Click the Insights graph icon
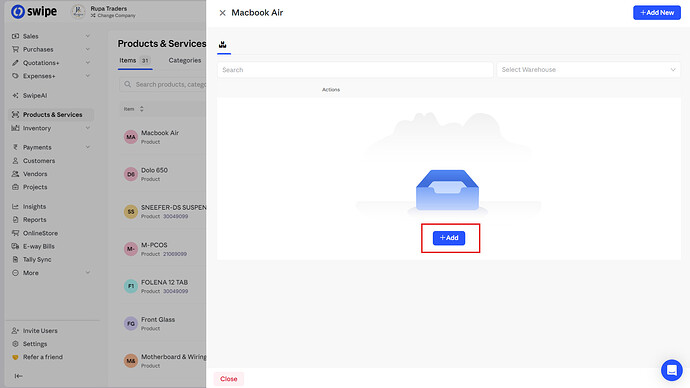Screen dimensions: 690x388 (x=15, y=206)
